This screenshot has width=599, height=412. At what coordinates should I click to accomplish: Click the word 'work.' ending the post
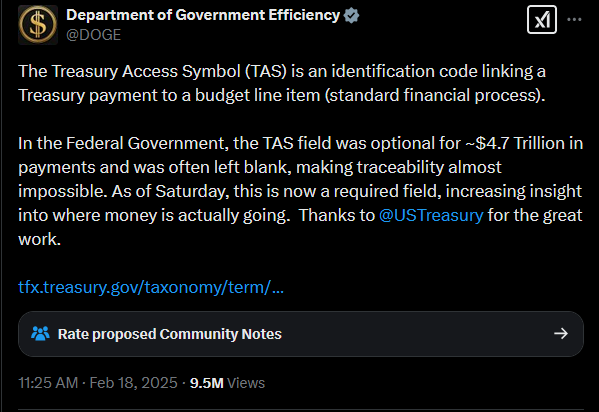tap(40, 239)
